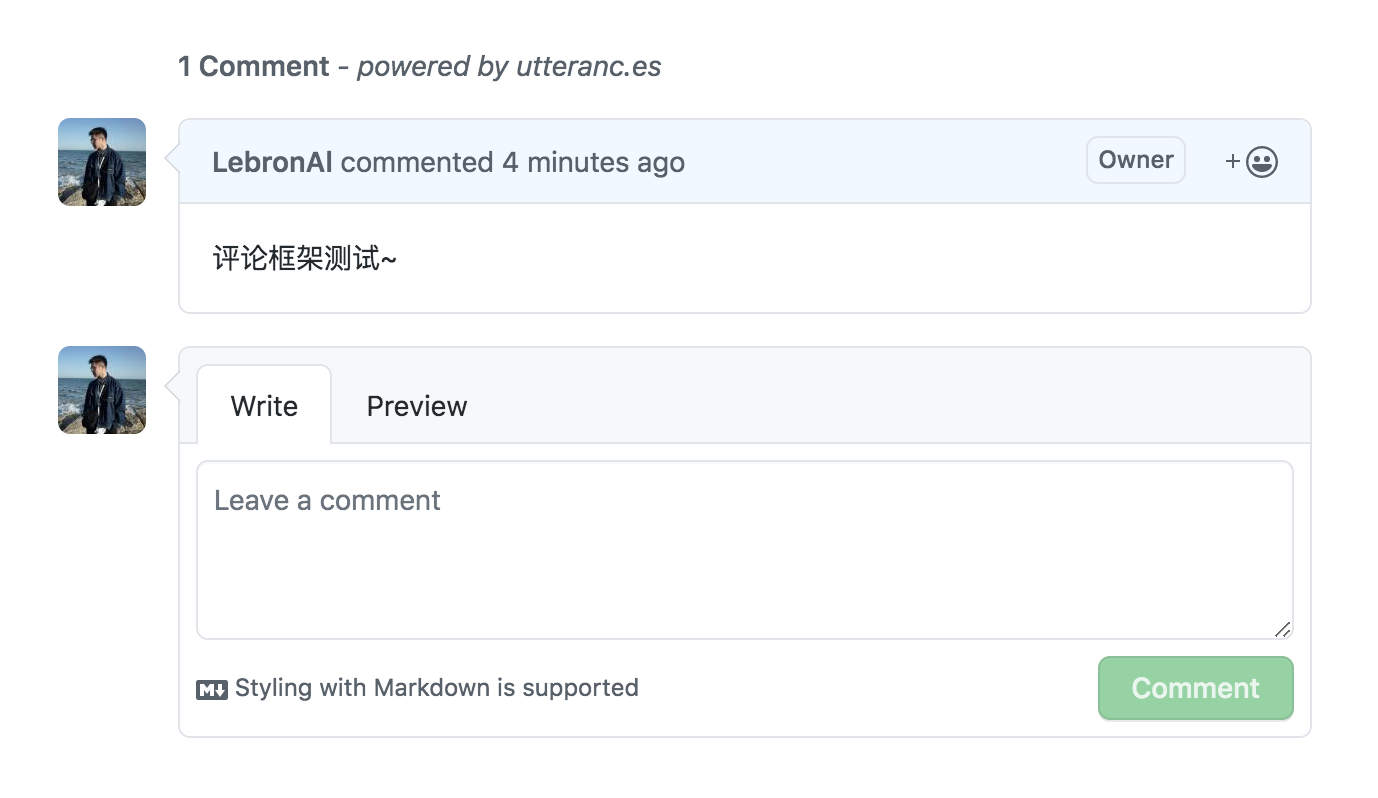The height and width of the screenshot is (798, 1378).
Task: Click your own avatar next to the editor
Action: [x=101, y=390]
